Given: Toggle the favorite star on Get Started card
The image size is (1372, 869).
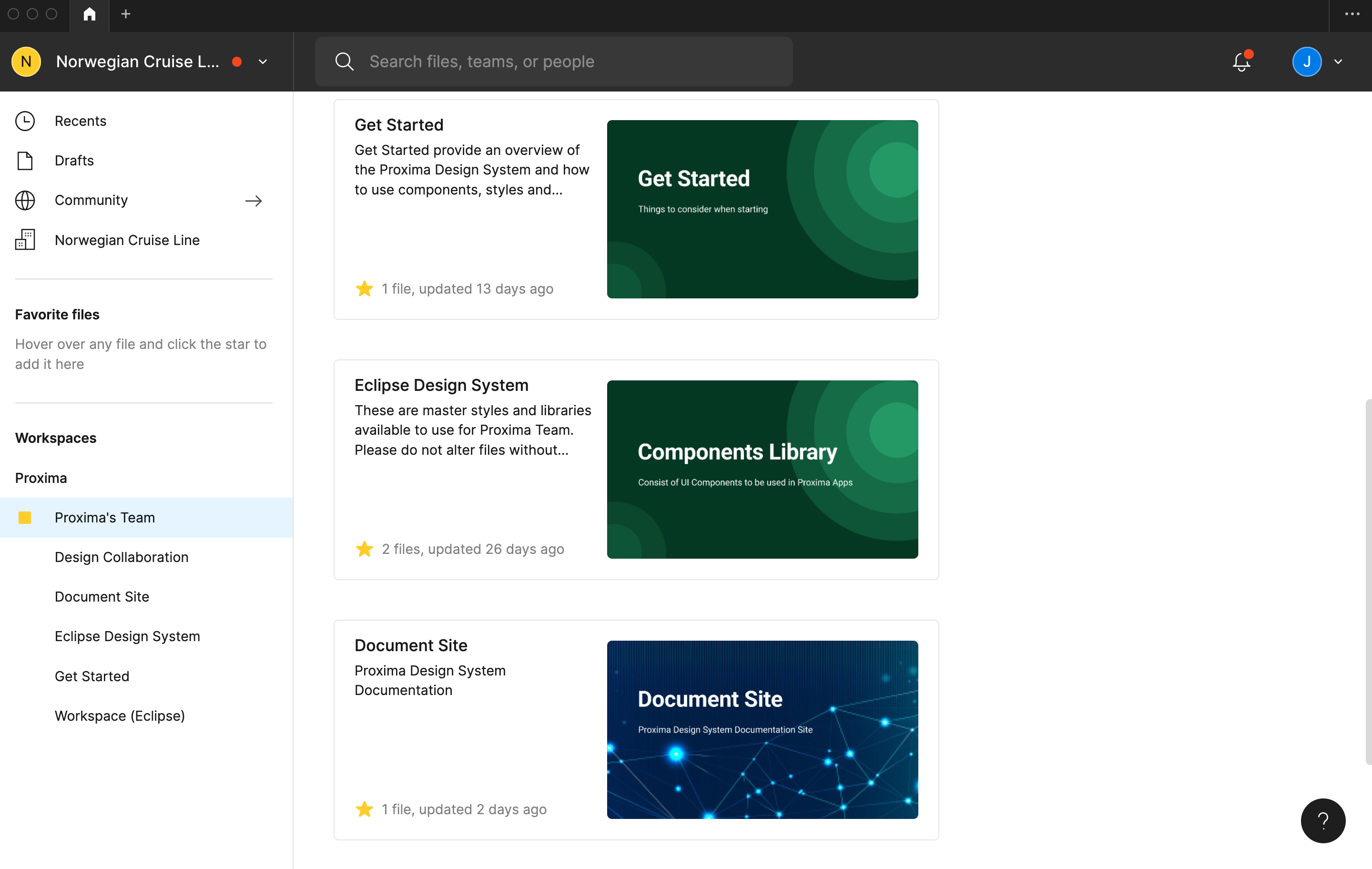Looking at the screenshot, I should 364,289.
